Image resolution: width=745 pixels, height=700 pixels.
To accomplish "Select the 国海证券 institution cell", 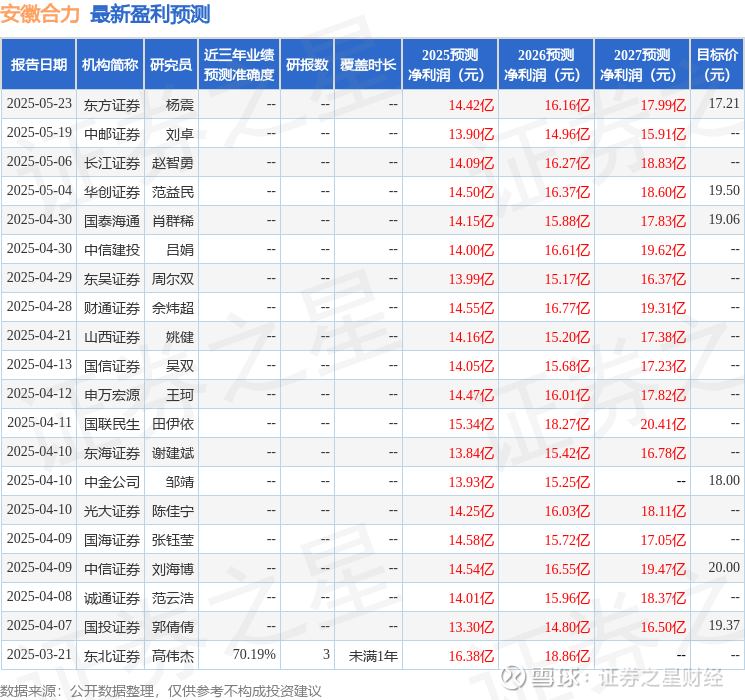I will point(112,540).
